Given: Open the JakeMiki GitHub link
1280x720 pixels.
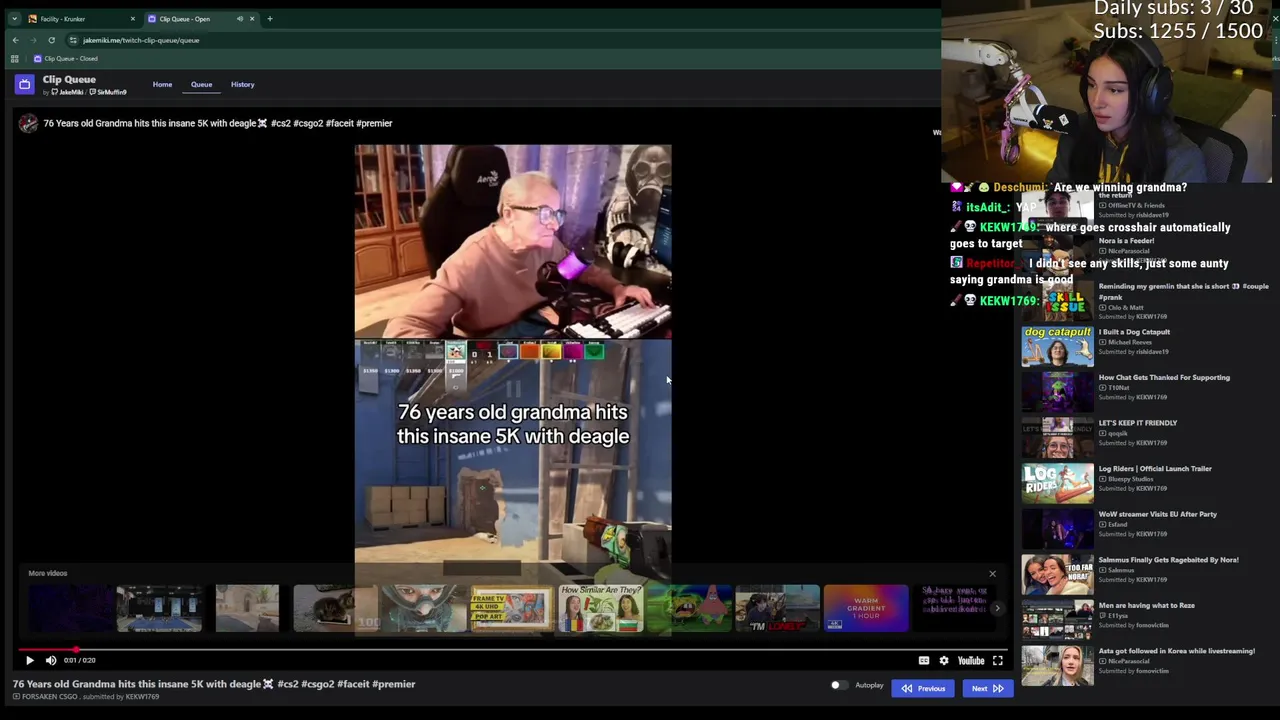Looking at the screenshot, I should (x=69, y=92).
